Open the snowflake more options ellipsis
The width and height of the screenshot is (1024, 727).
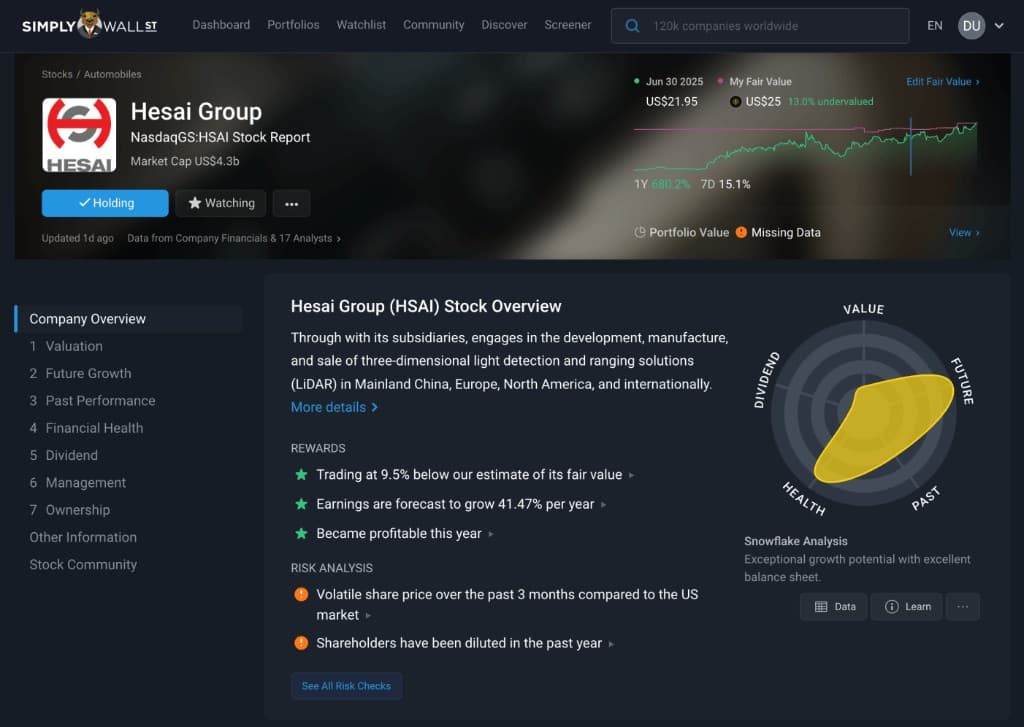(963, 607)
